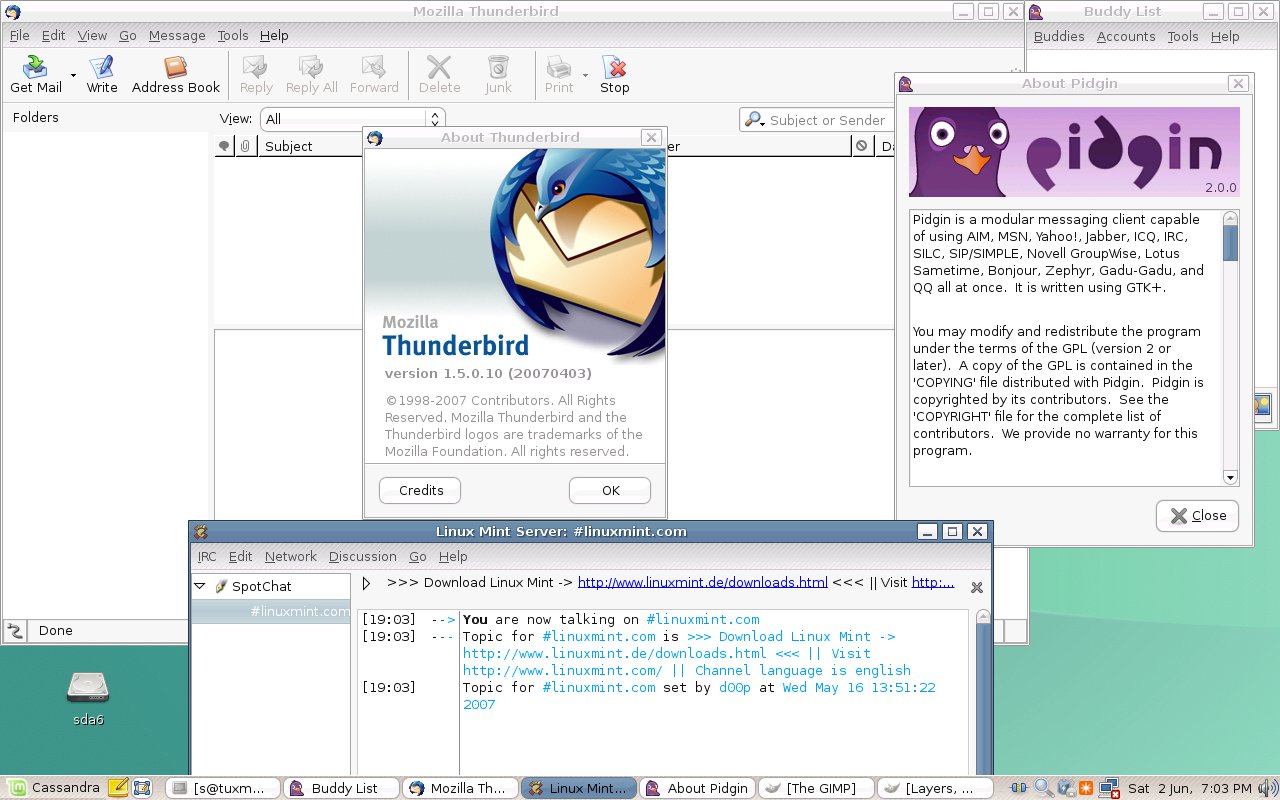Open the Tools menu in Buddy List
Image resolution: width=1280 pixels, height=800 pixels.
[x=1183, y=36]
